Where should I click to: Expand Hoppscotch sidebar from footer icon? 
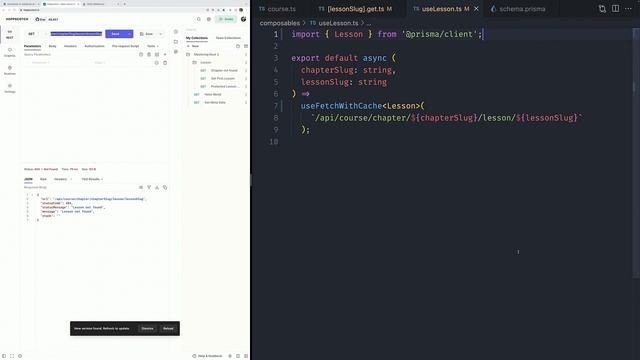click(4, 356)
